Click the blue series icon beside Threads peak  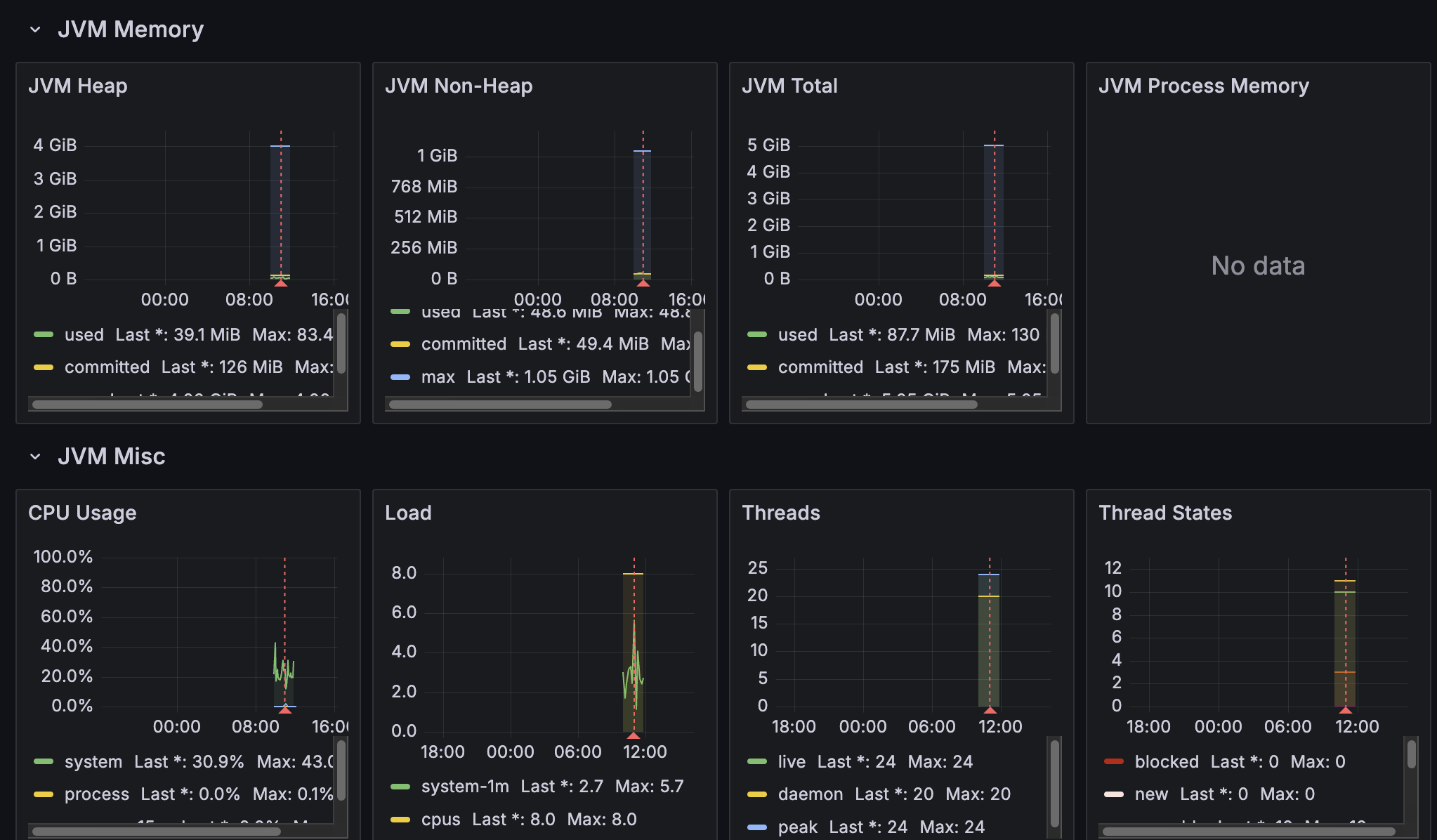pos(757,827)
